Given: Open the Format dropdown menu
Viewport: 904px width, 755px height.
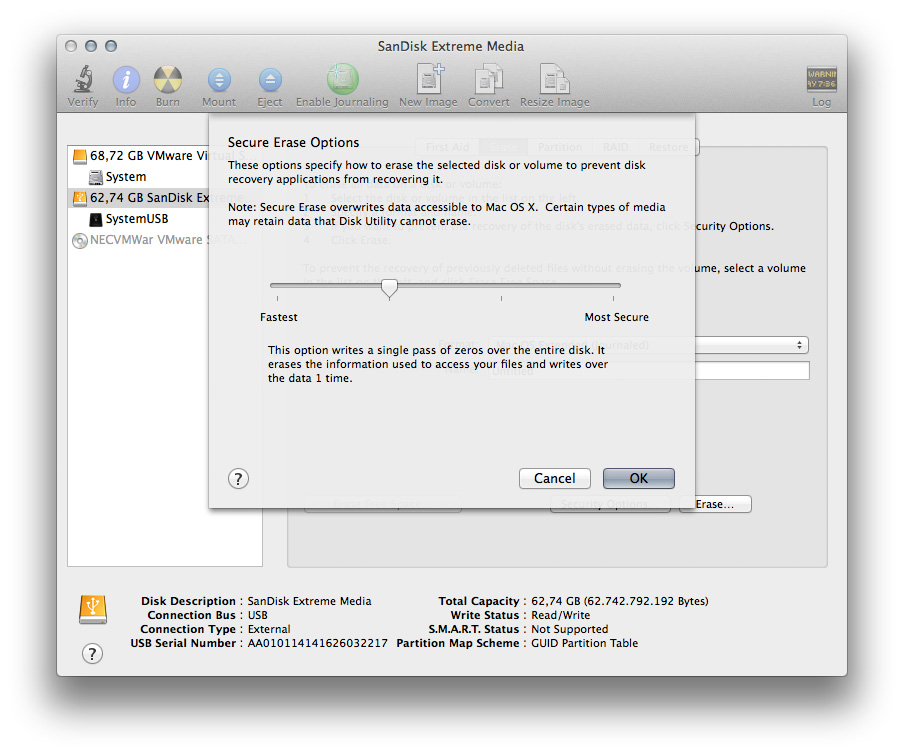Looking at the screenshot, I should 649,345.
